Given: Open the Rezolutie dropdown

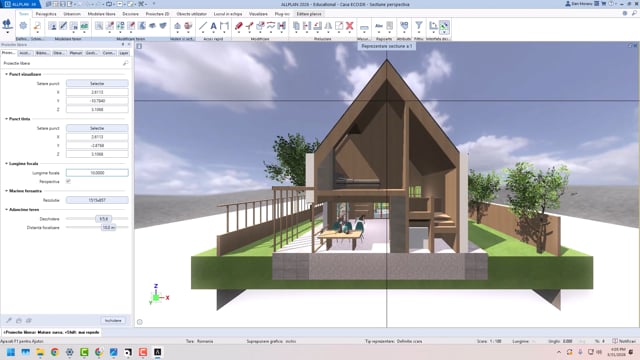Looking at the screenshot, I should (97, 200).
